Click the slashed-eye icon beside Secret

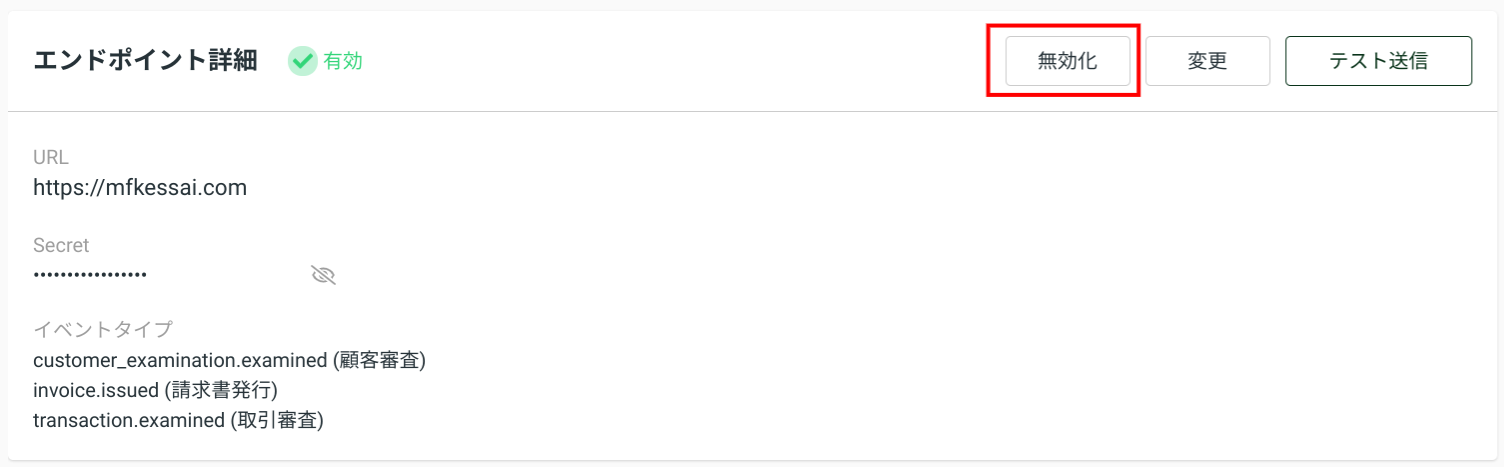(323, 275)
